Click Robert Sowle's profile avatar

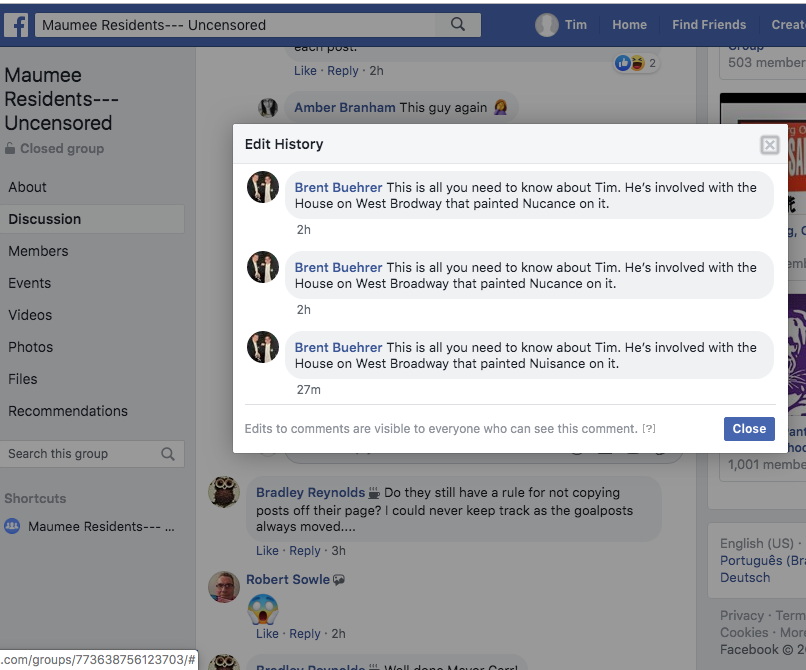(224, 587)
